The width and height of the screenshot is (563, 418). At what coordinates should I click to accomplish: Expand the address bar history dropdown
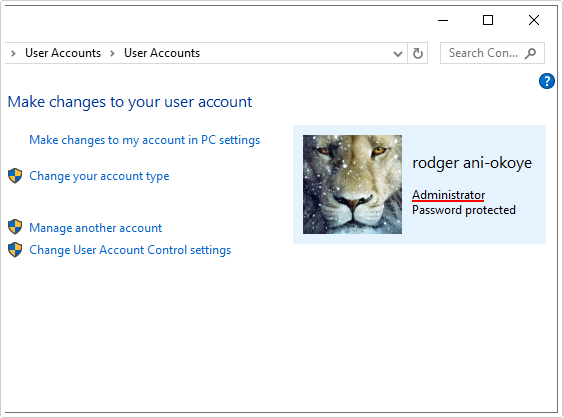[x=397, y=54]
